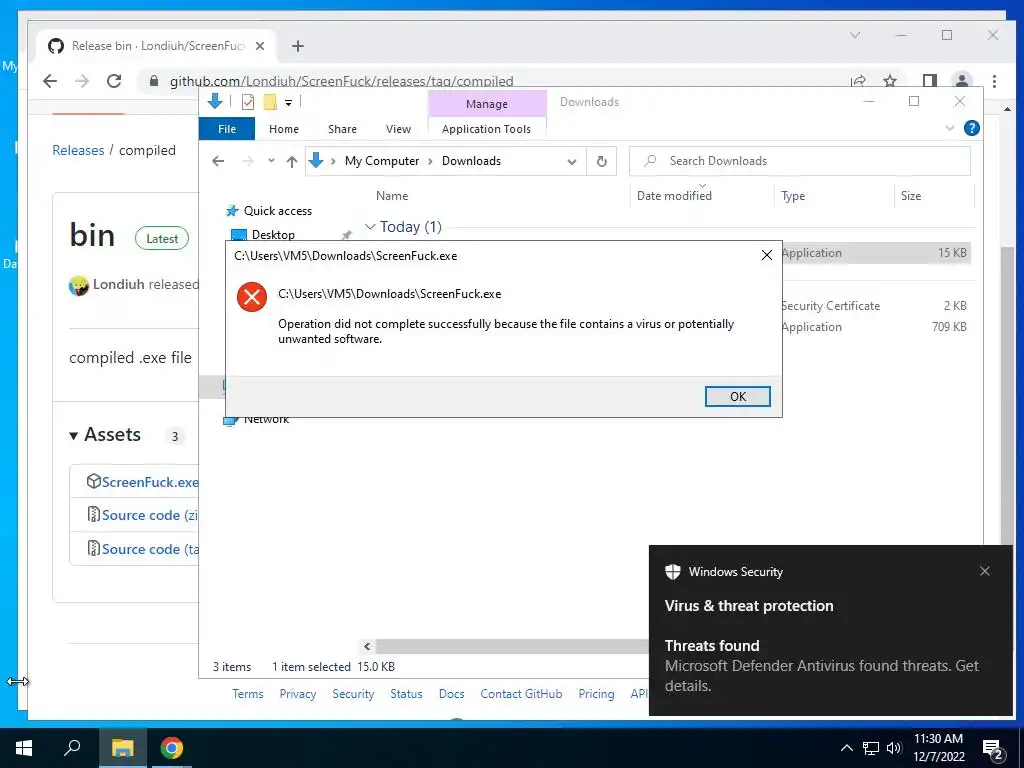The image size is (1024, 768).
Task: Sort by the Type column
Action: (793, 196)
